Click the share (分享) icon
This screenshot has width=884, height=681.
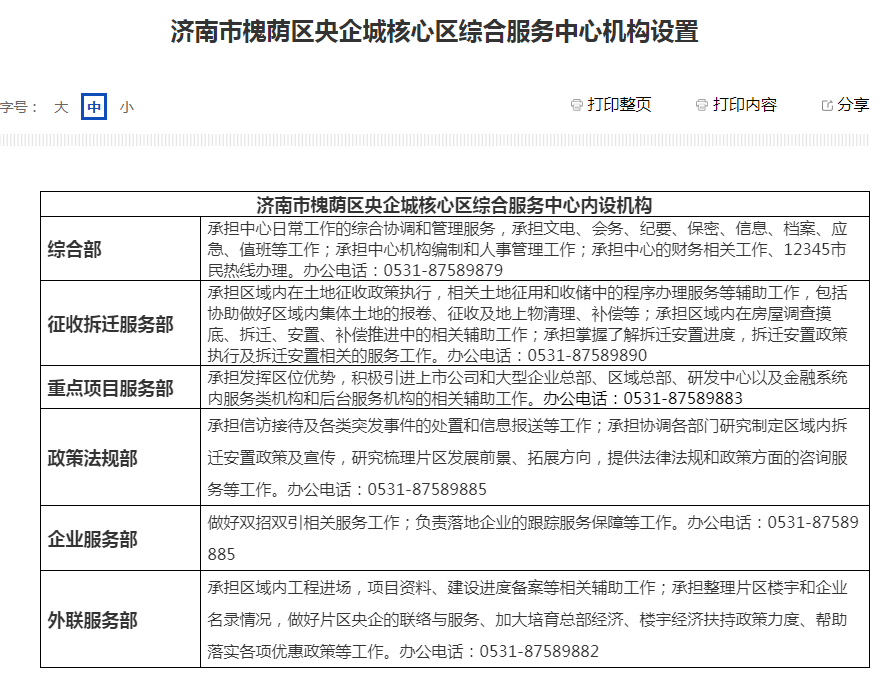pos(827,105)
